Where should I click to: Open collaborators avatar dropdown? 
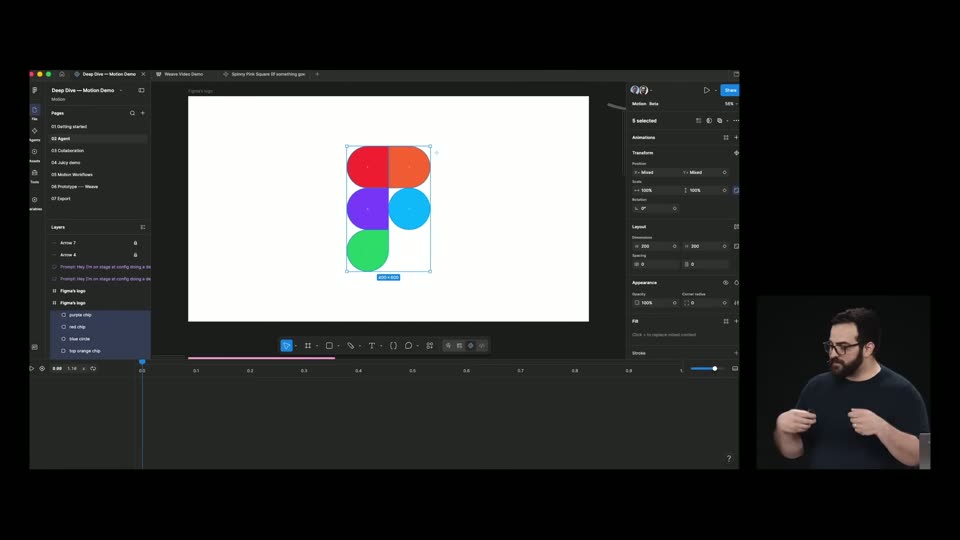point(651,91)
